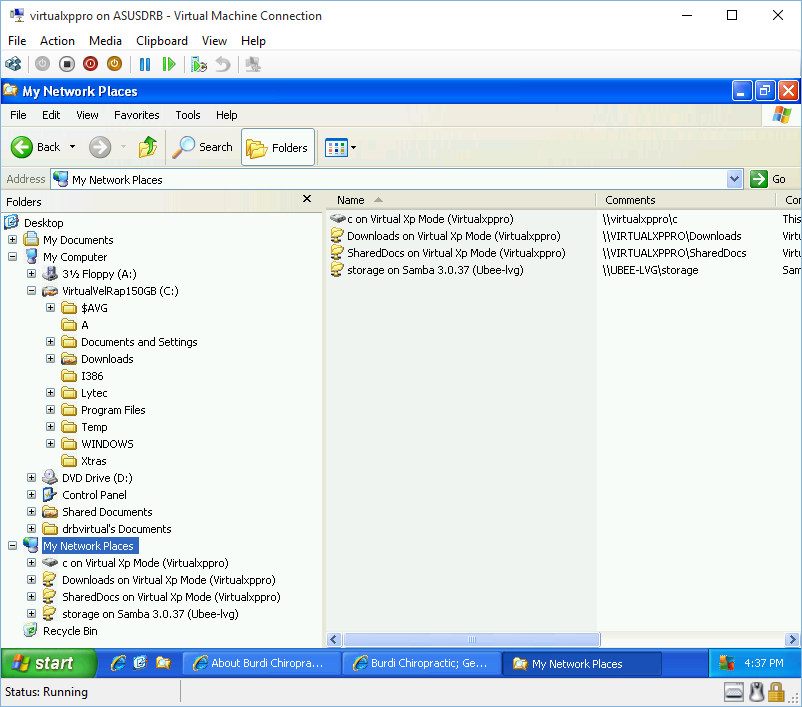Screen dimensions: 802x707
Task: Click the Enhanced Session icon
Action: click(253, 64)
